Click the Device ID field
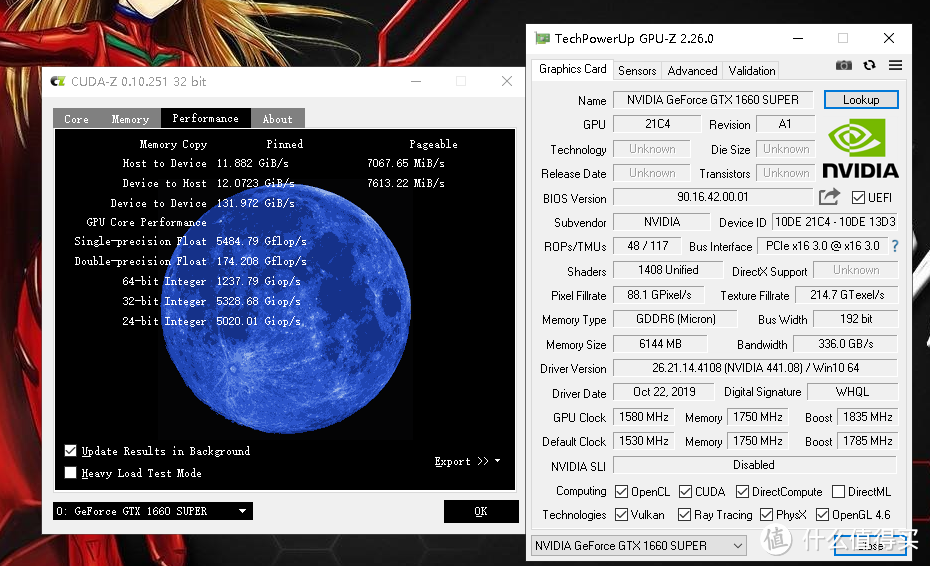Viewport: 930px width, 566px height. (835, 221)
